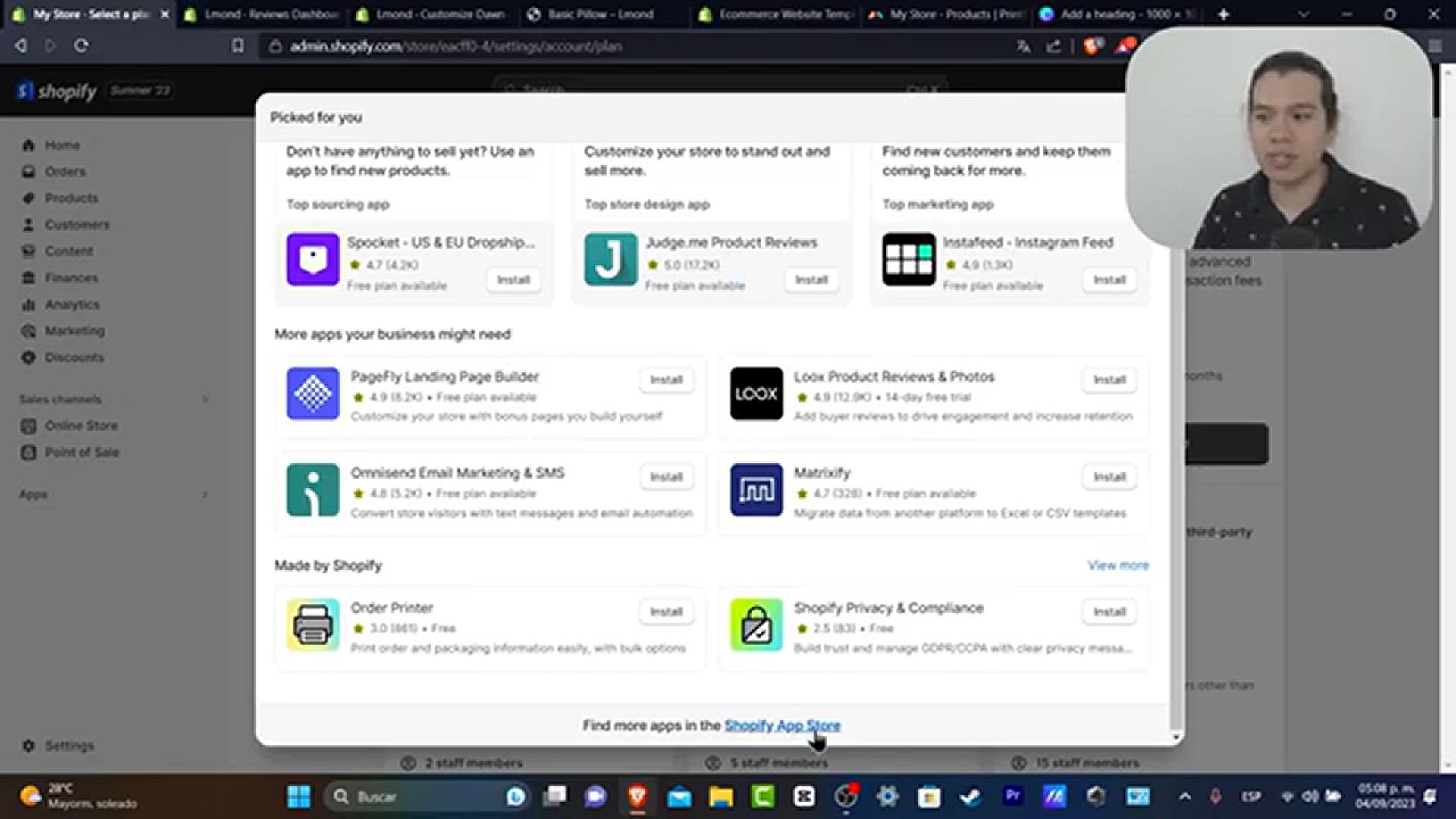The width and height of the screenshot is (1456, 819).
Task: Open File Explorer from the taskbar
Action: pyautogui.click(x=721, y=796)
